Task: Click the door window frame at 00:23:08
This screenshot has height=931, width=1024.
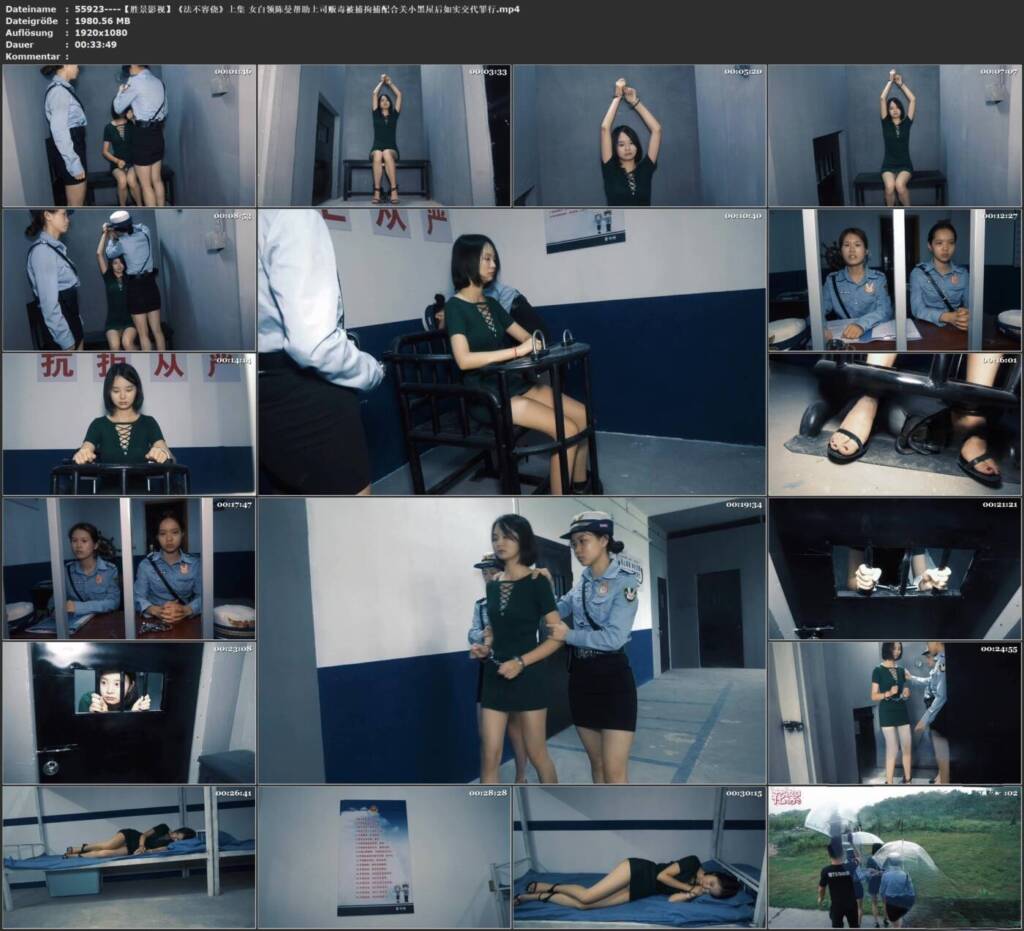Action: pos(129,712)
